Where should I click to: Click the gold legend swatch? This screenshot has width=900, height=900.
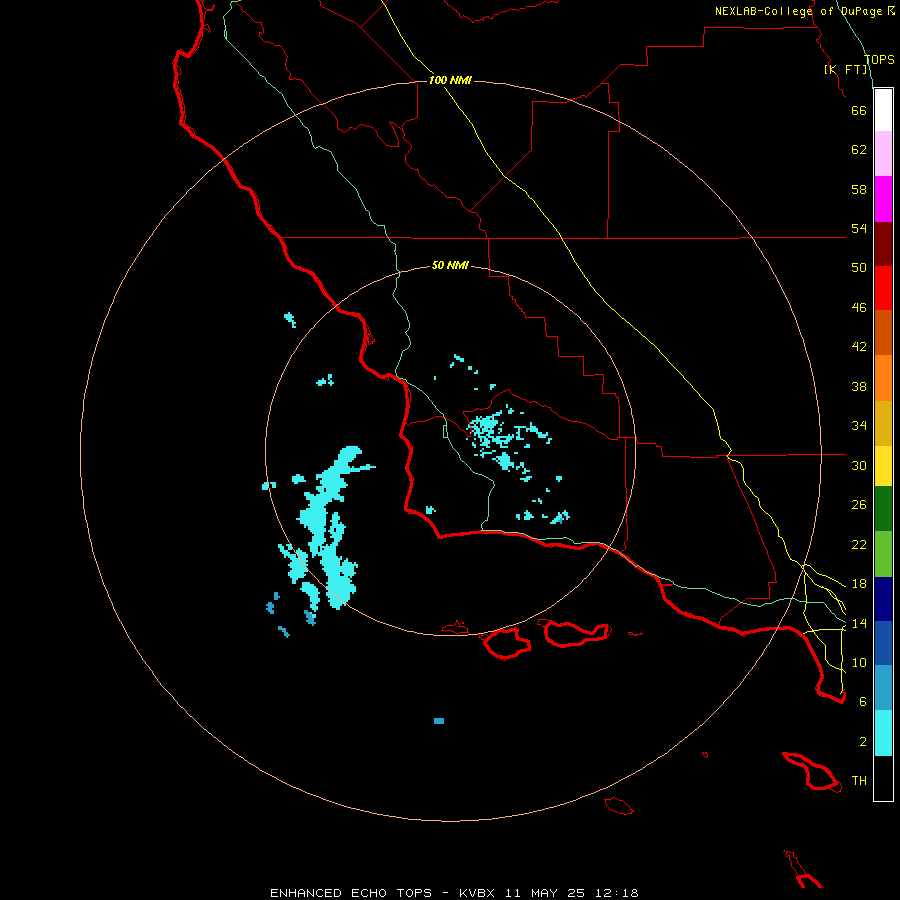(x=883, y=423)
